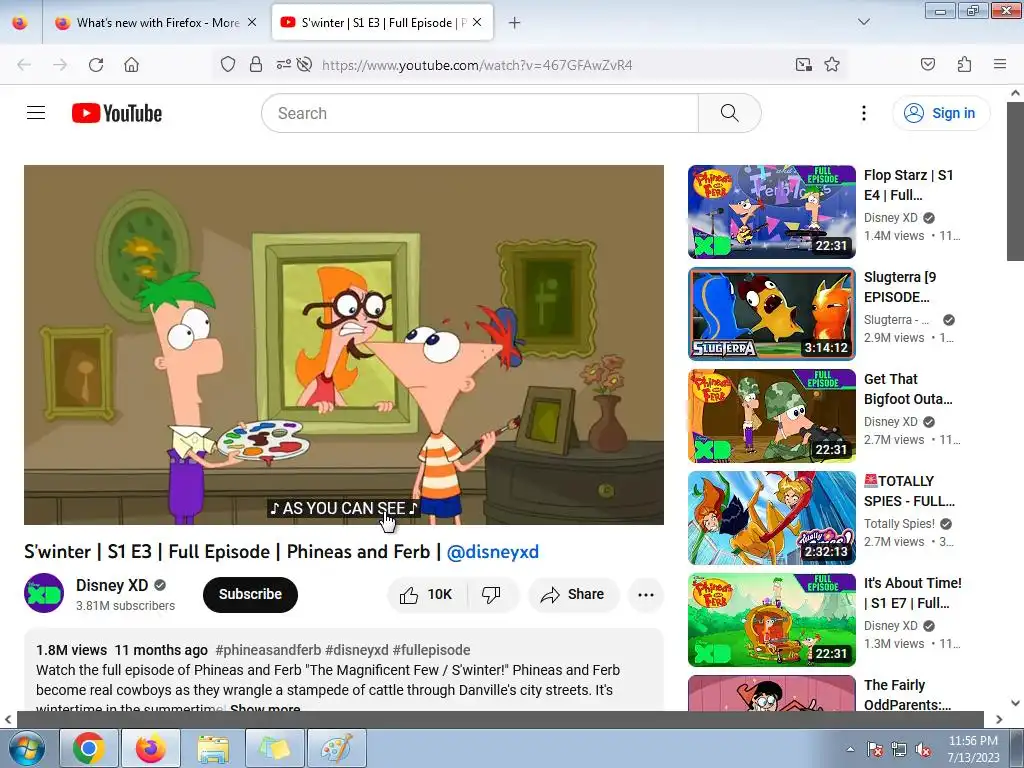The height and width of the screenshot is (768, 1024).
Task: Click vertical scrollbar up arrow
Action: (x=1015, y=93)
